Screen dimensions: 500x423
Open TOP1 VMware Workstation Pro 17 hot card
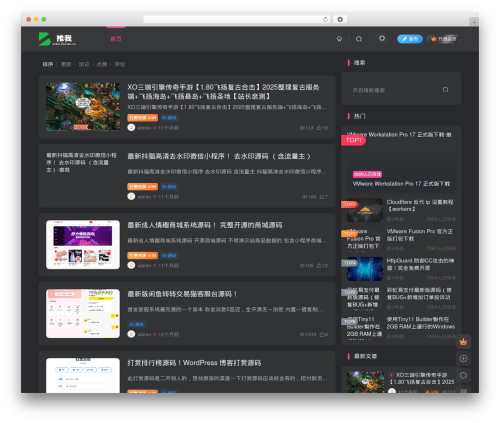[401, 162]
